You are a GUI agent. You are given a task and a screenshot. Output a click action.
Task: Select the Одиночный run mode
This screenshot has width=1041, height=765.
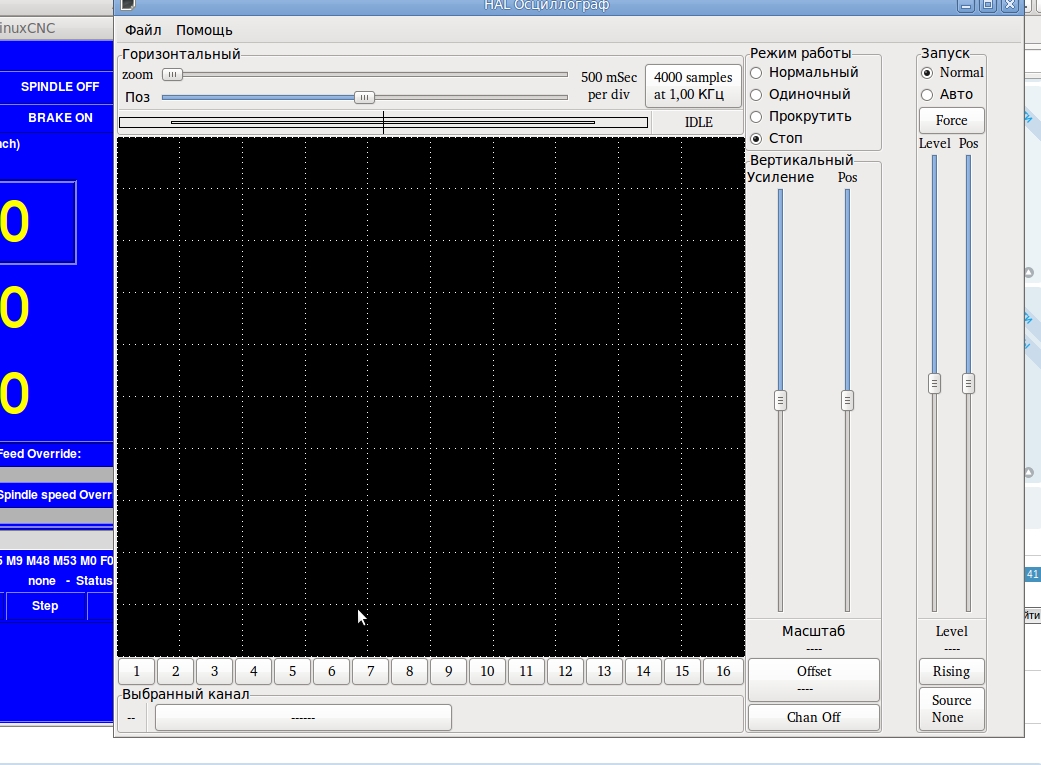[800, 94]
